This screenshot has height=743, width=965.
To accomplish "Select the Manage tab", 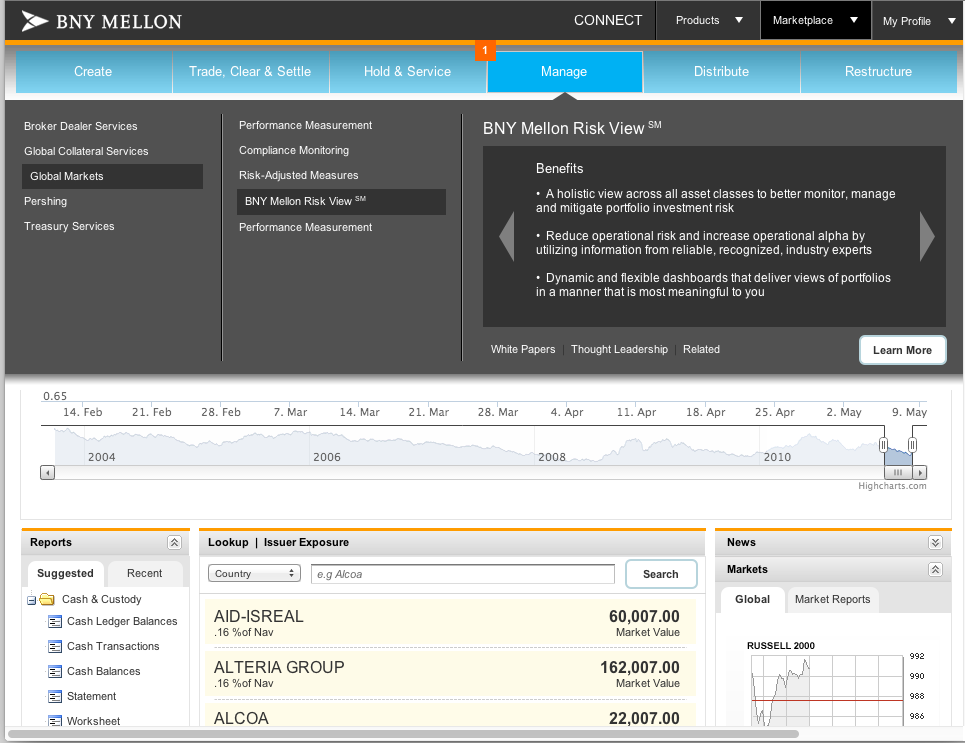I will (564, 71).
